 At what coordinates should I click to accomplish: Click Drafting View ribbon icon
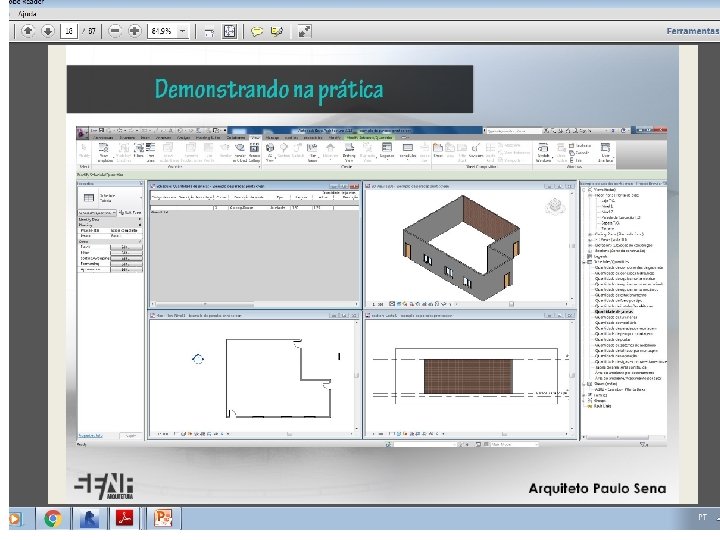[x=349, y=152]
